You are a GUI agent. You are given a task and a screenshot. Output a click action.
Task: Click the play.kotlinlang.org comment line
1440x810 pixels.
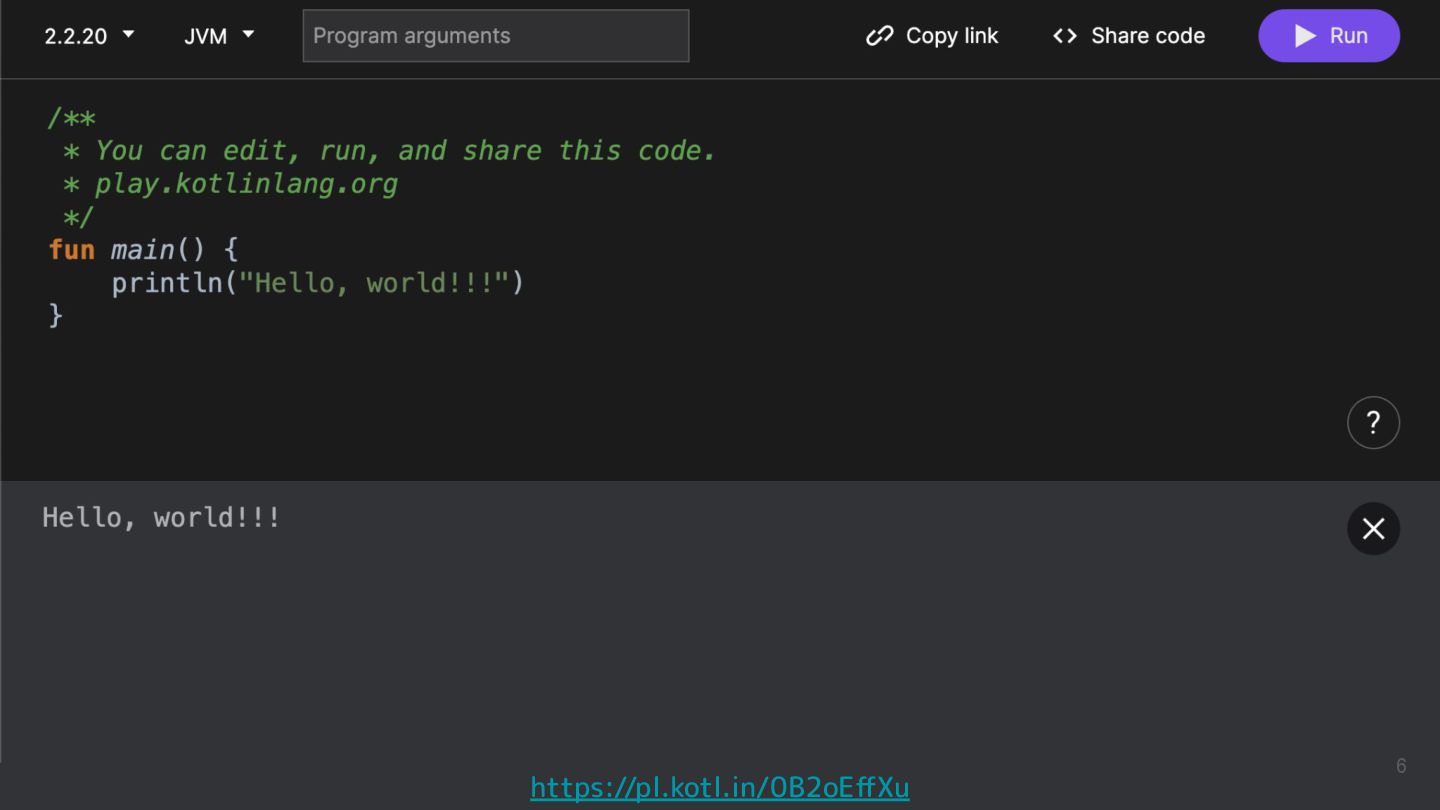tap(245, 184)
